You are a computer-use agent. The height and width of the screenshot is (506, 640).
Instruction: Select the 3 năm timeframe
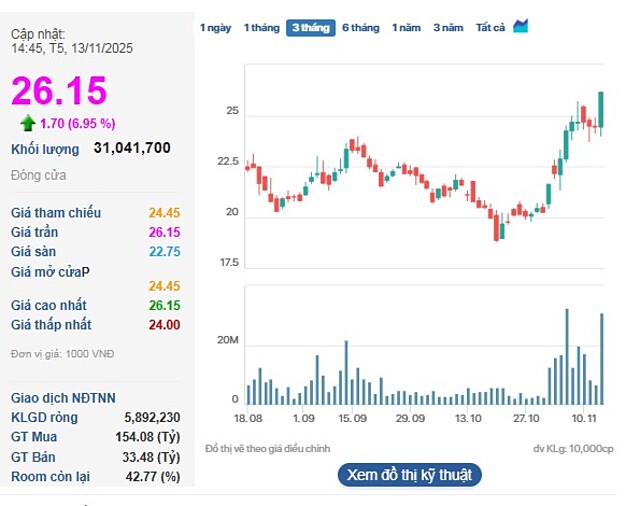click(448, 28)
